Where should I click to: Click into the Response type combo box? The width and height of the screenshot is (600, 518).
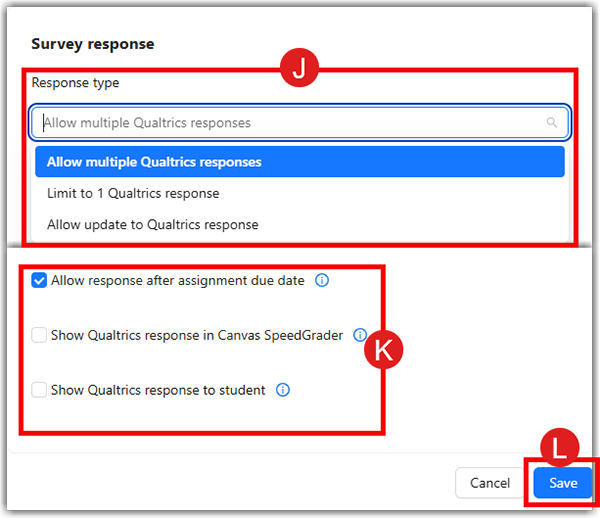pyautogui.click(x=290, y=123)
